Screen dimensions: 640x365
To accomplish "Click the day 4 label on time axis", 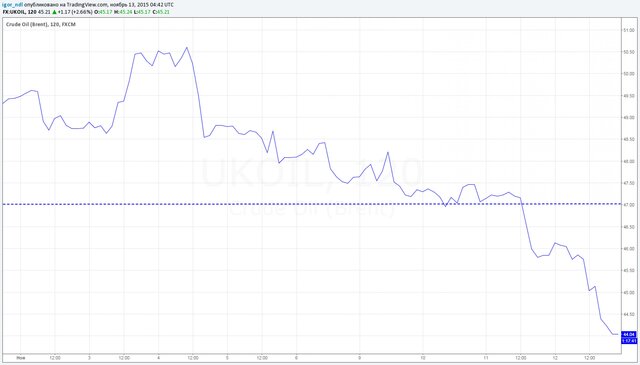I will [x=158, y=358].
